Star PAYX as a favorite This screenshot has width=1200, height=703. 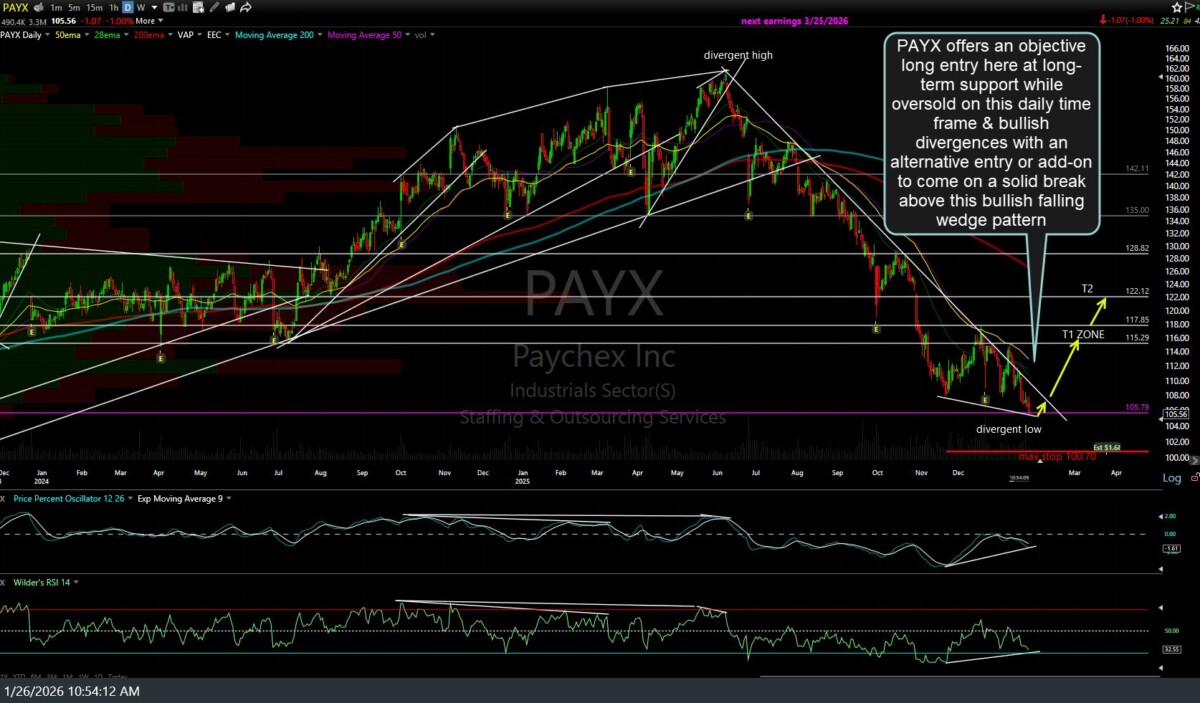pos(1176,7)
